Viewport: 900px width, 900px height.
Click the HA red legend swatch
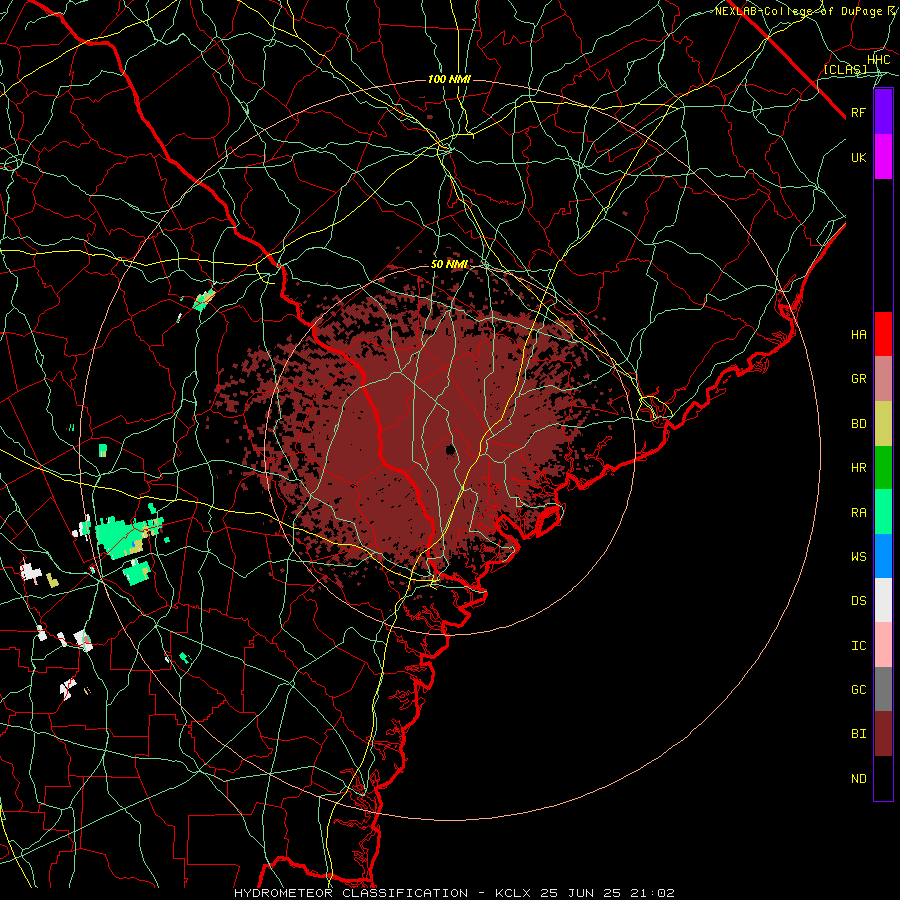pos(883,334)
